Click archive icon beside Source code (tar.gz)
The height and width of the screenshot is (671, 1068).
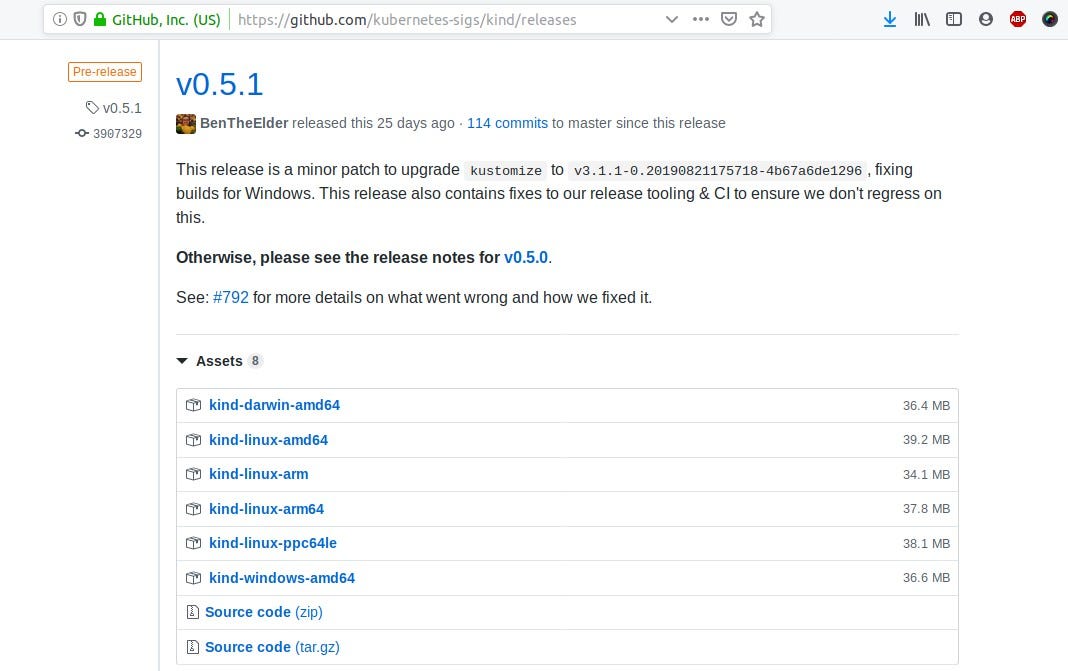click(x=193, y=647)
